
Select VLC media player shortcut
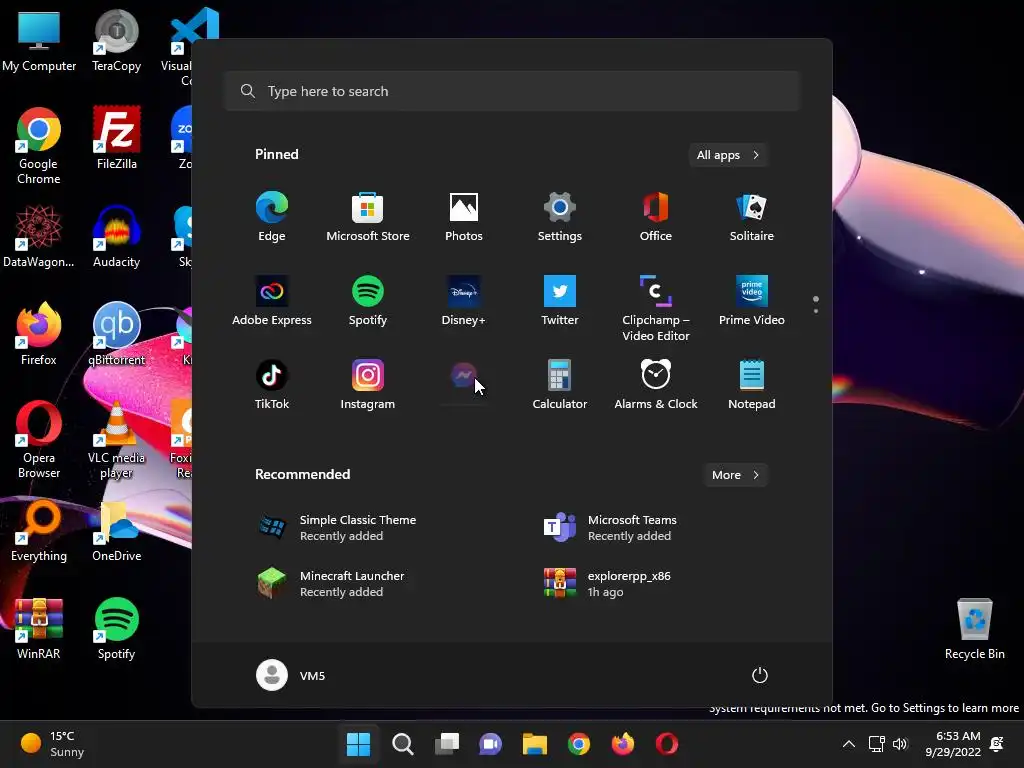point(116,440)
